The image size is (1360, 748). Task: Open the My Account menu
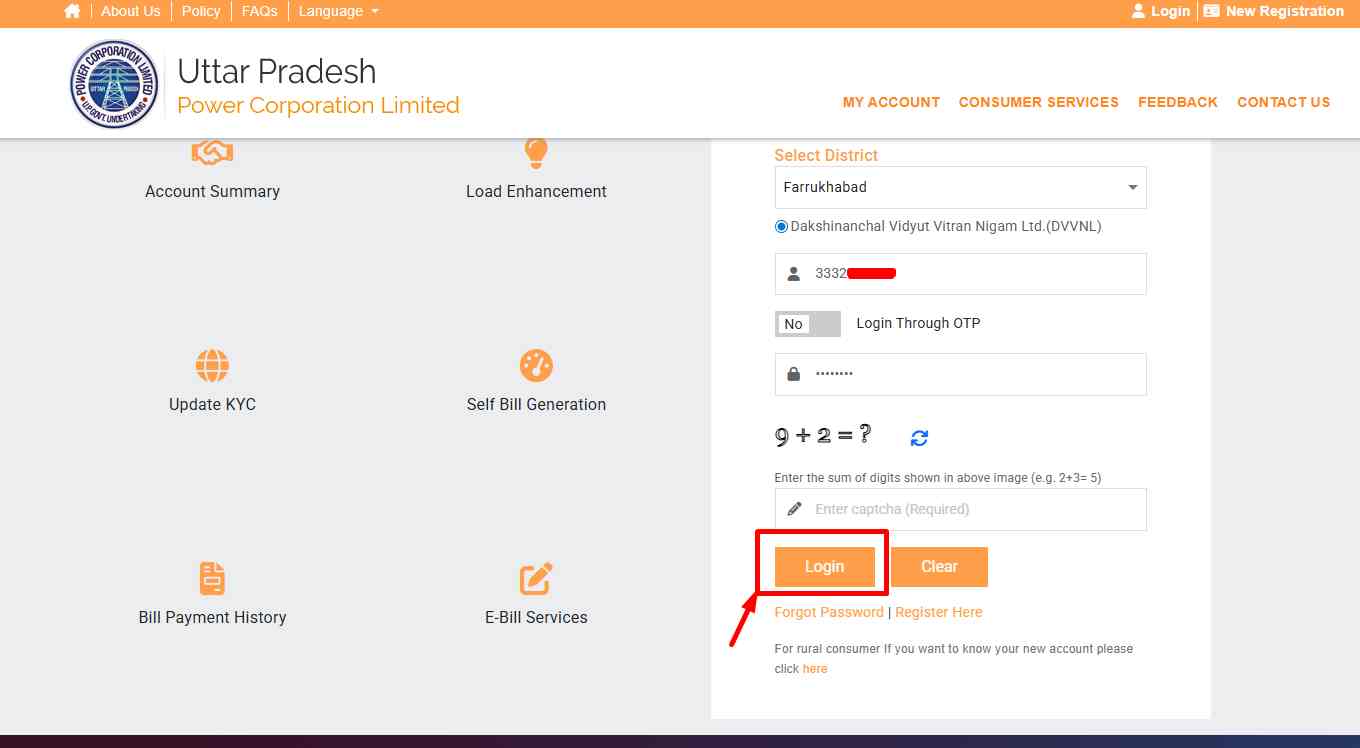point(891,102)
